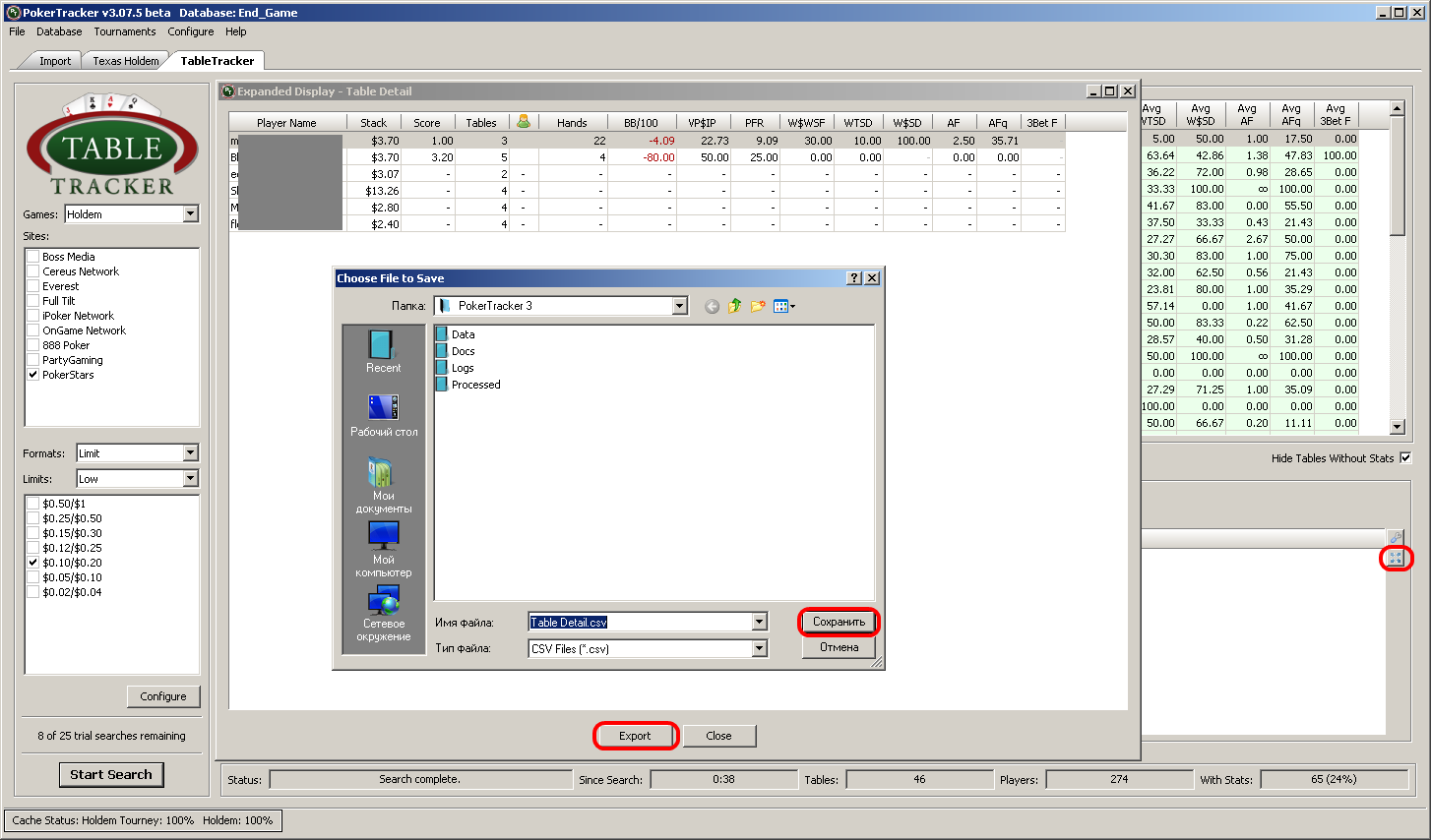Click the 3Bet F column header
1431x840 pixels.
[x=1042, y=123]
